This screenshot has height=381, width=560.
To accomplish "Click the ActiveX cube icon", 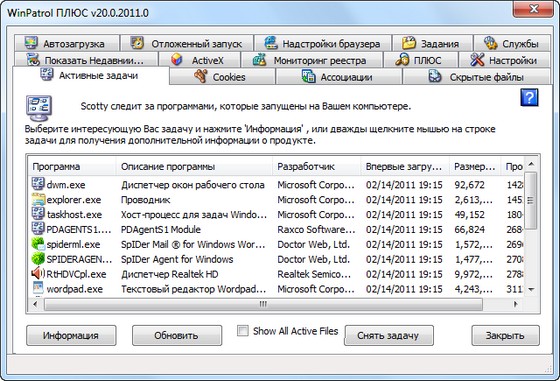I will 176,60.
